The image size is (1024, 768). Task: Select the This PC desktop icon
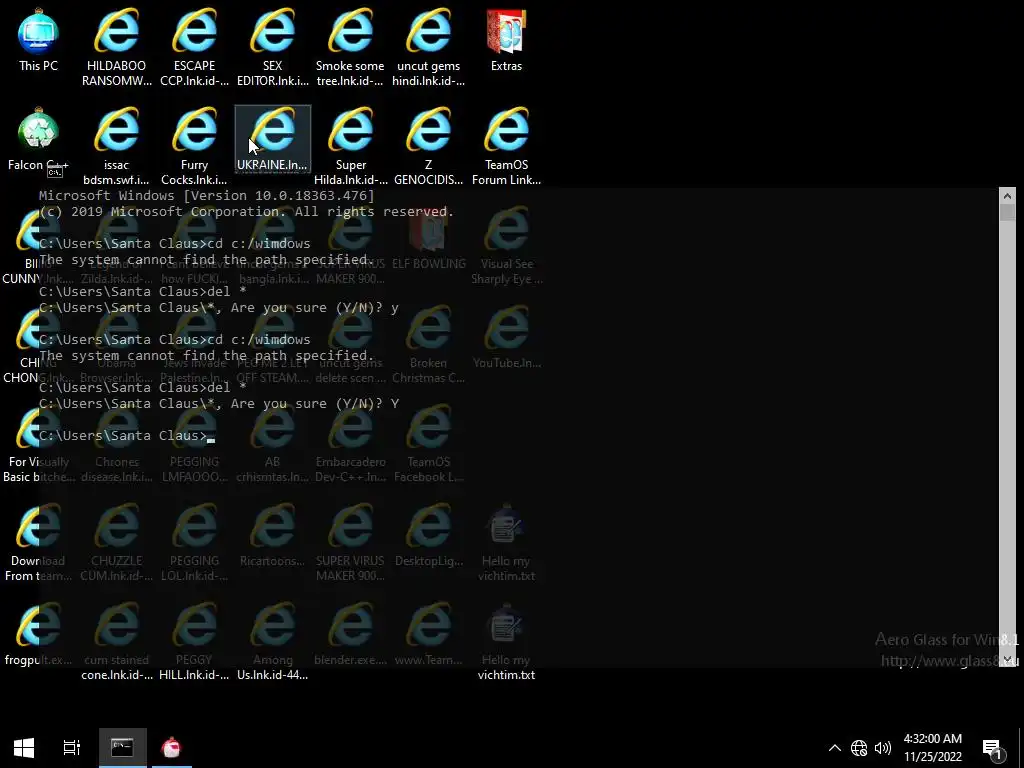(38, 40)
